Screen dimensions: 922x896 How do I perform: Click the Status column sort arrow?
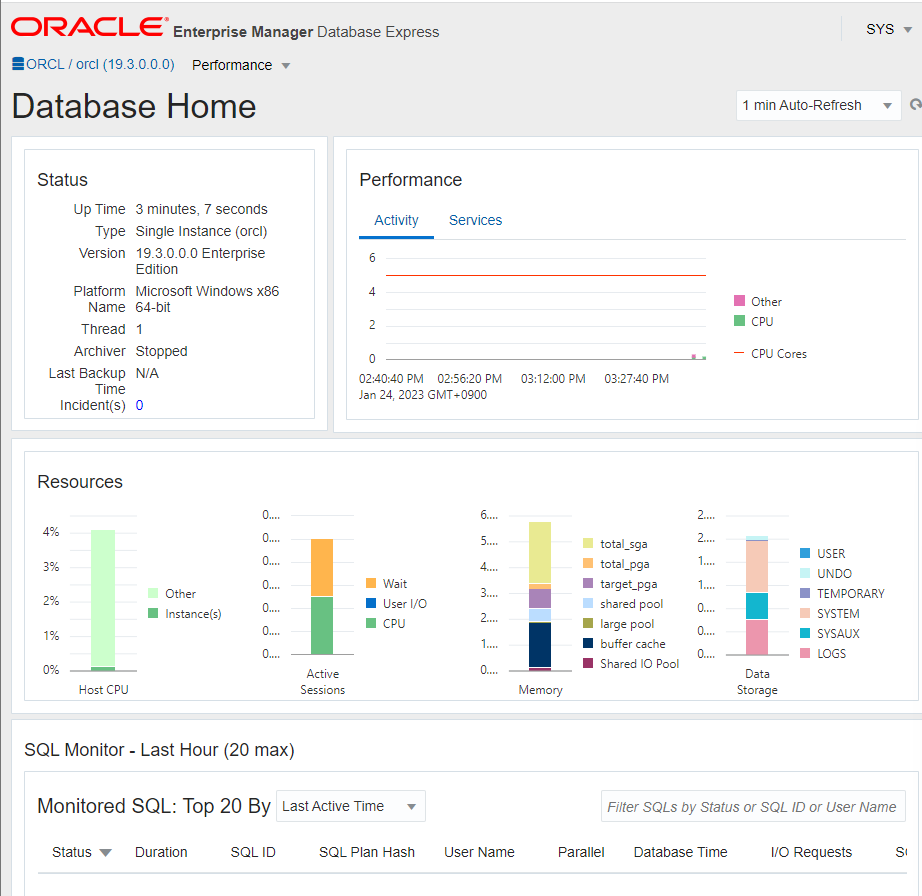105,852
